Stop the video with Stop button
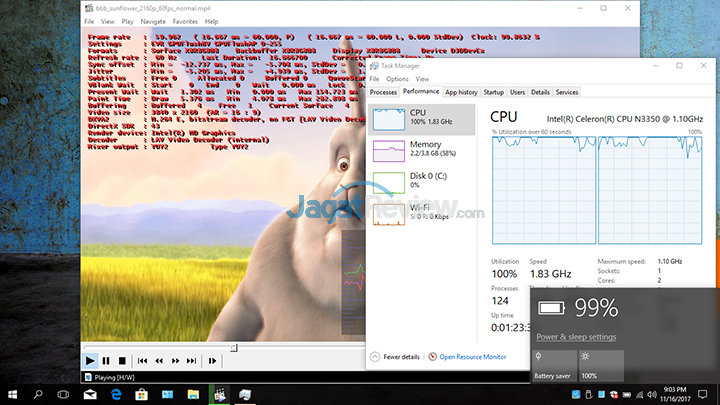The height and width of the screenshot is (405, 720). point(121,360)
